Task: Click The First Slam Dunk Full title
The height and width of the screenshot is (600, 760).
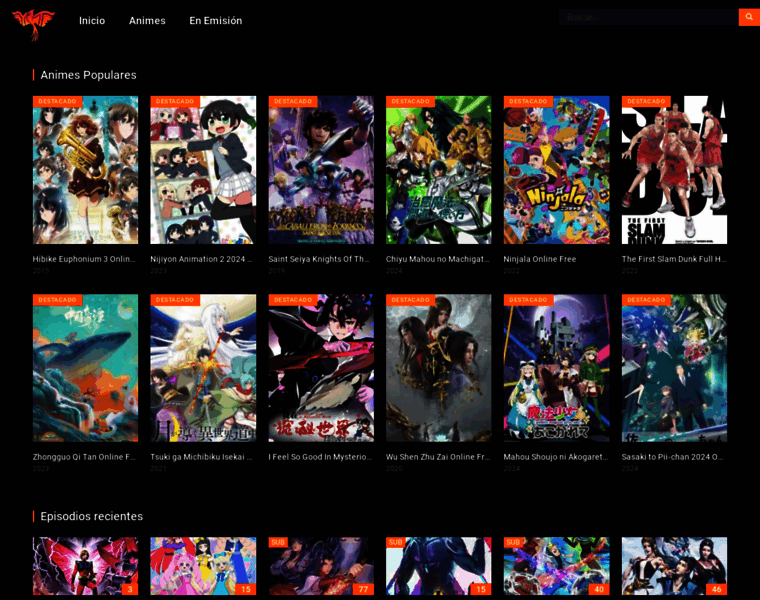Action: point(674,259)
